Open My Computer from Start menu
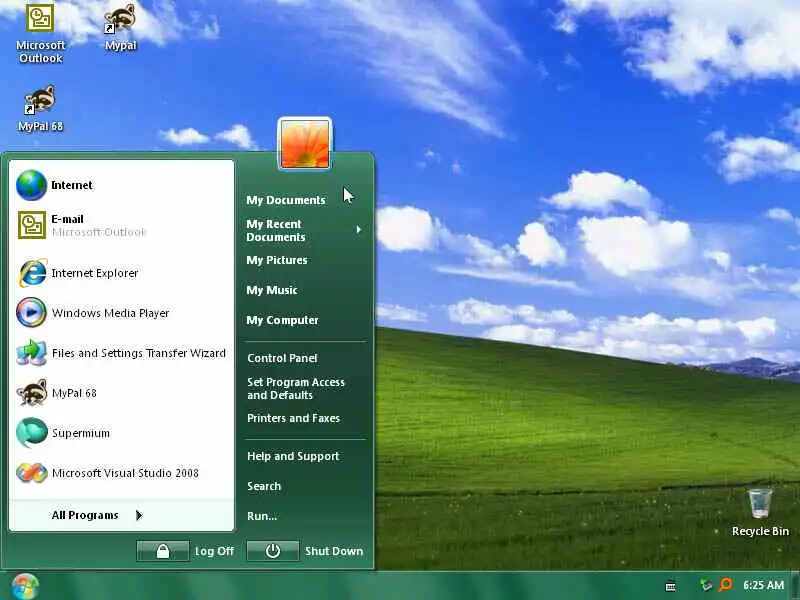The height and width of the screenshot is (600, 800). (304, 320)
